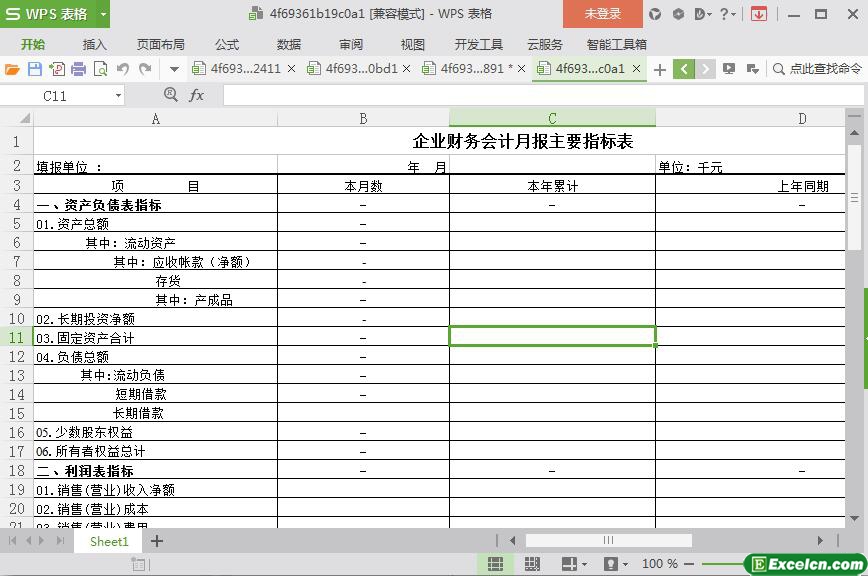Go to next document tab arrow

point(705,69)
